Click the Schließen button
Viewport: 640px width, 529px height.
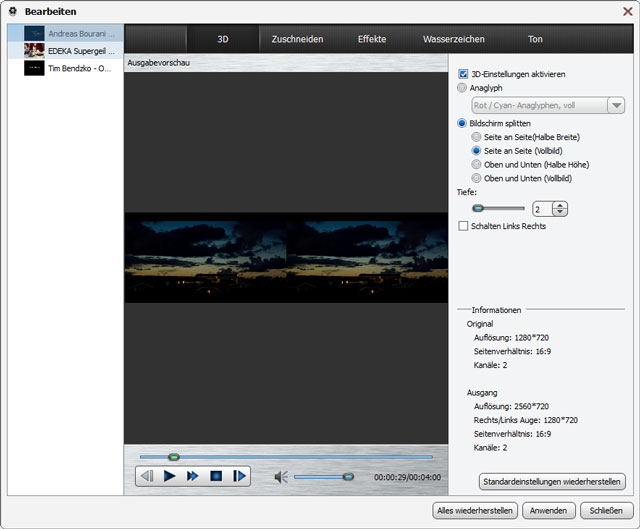coord(606,511)
